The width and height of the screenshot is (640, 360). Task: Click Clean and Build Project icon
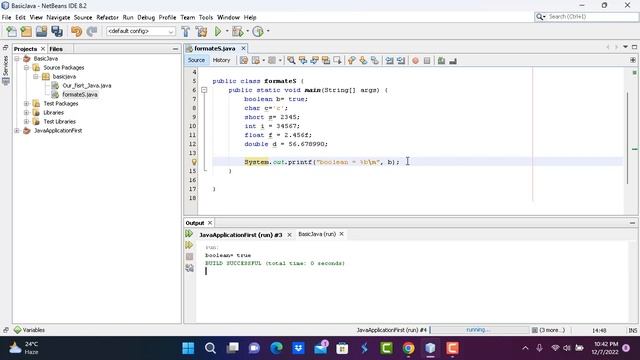tap(201, 31)
